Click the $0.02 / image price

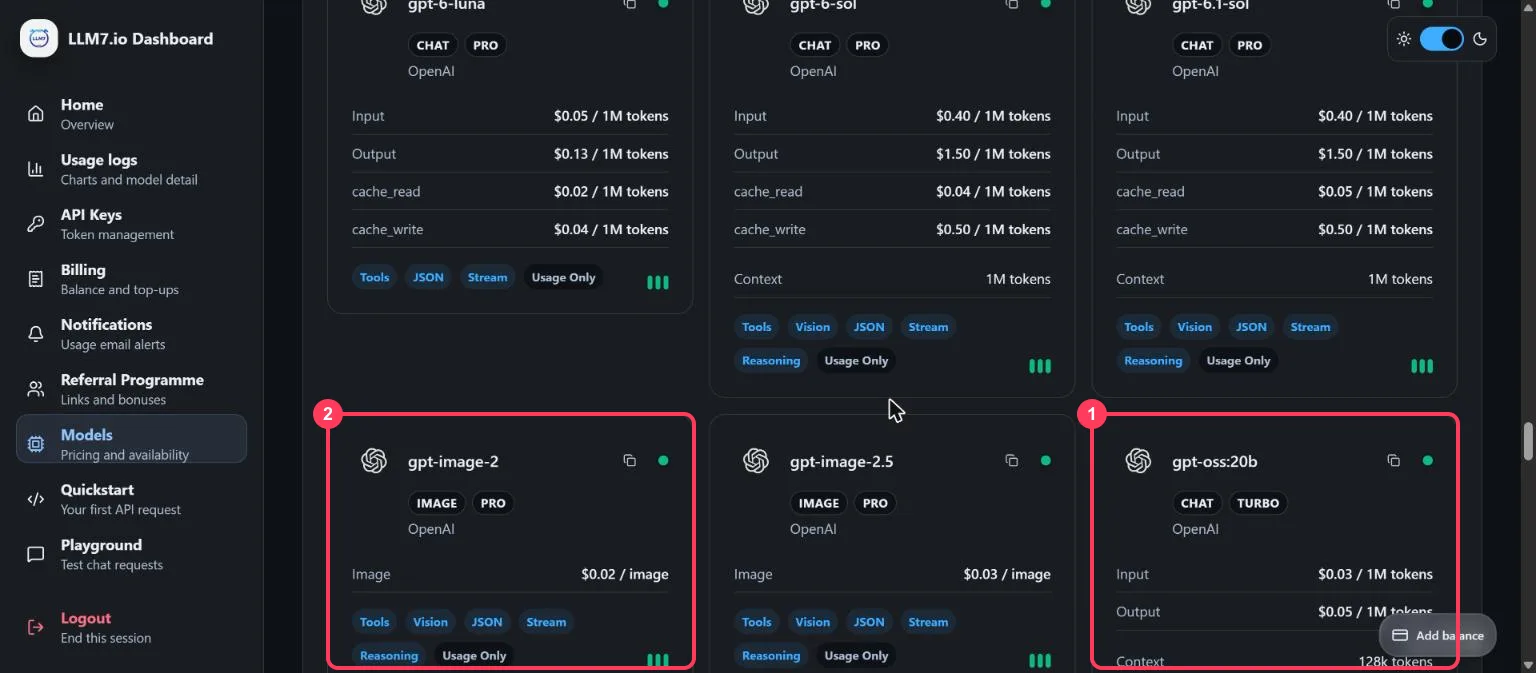click(x=625, y=574)
